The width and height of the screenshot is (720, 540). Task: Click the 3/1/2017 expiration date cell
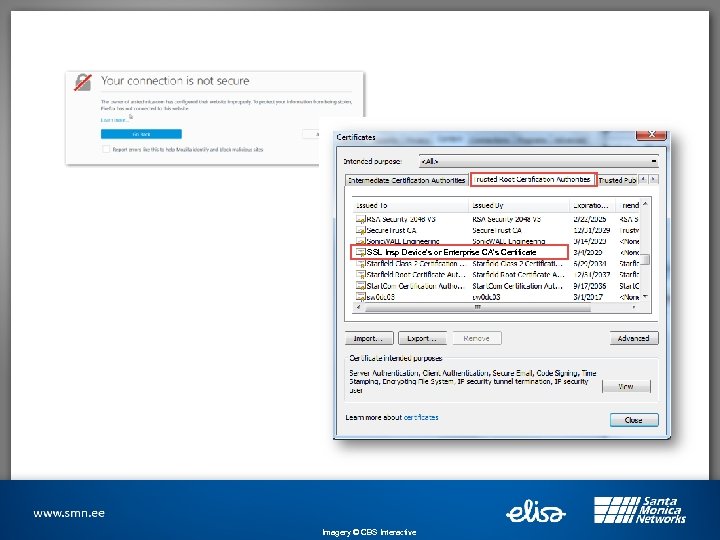tap(588, 297)
